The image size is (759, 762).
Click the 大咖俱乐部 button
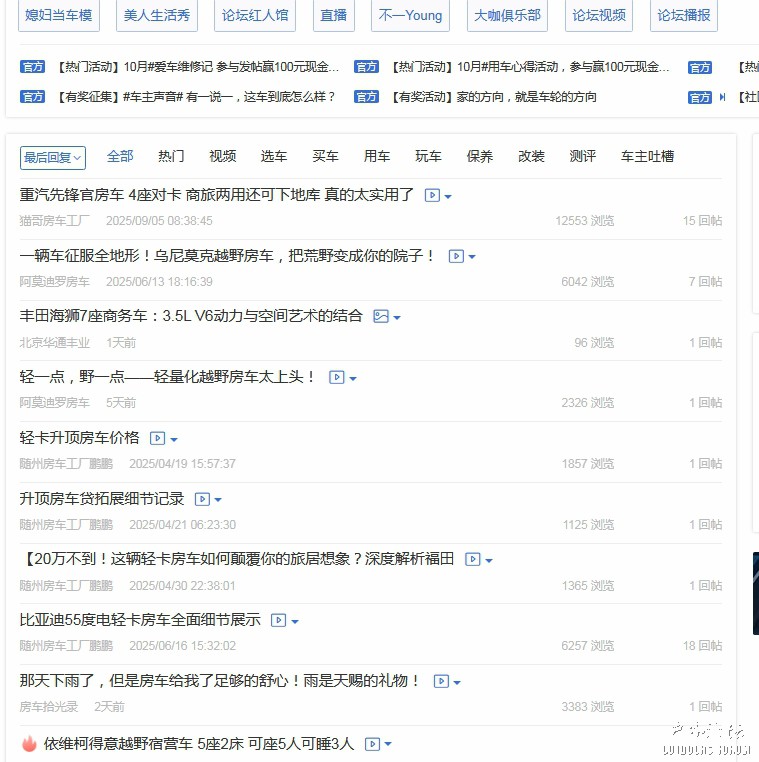click(507, 16)
